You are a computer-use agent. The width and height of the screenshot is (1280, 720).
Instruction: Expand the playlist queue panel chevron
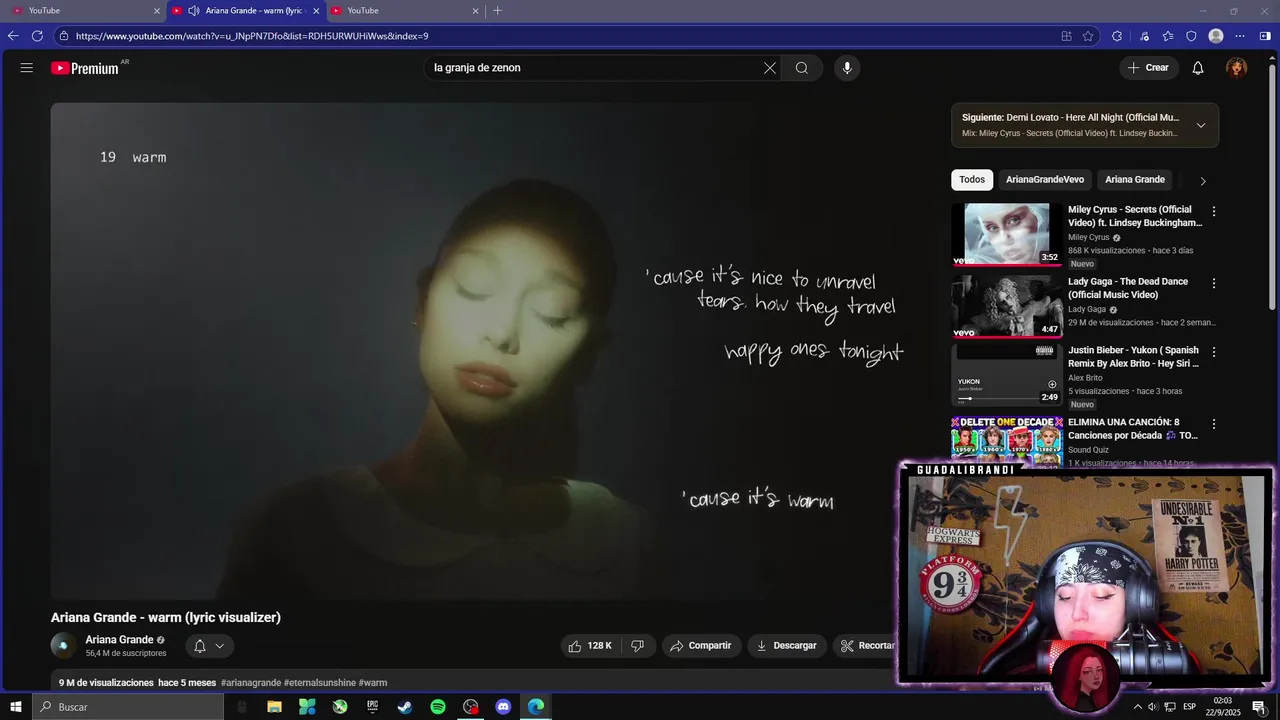[1201, 125]
